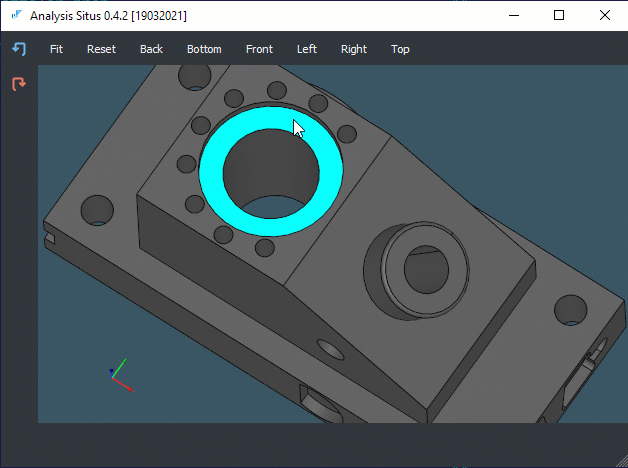628x468 pixels.
Task: Minimize the Analysis Situs window
Action: pos(514,16)
